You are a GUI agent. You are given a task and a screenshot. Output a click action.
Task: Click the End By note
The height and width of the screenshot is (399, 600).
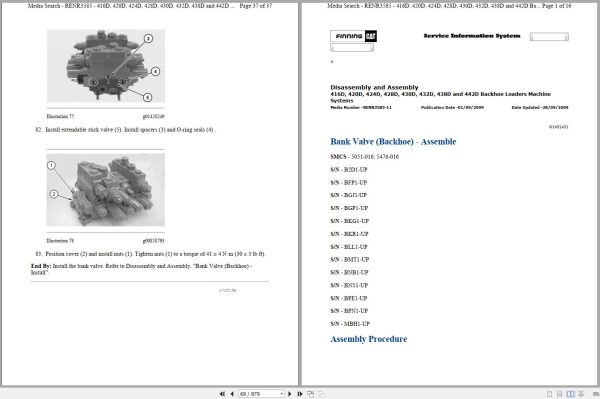tap(142, 269)
